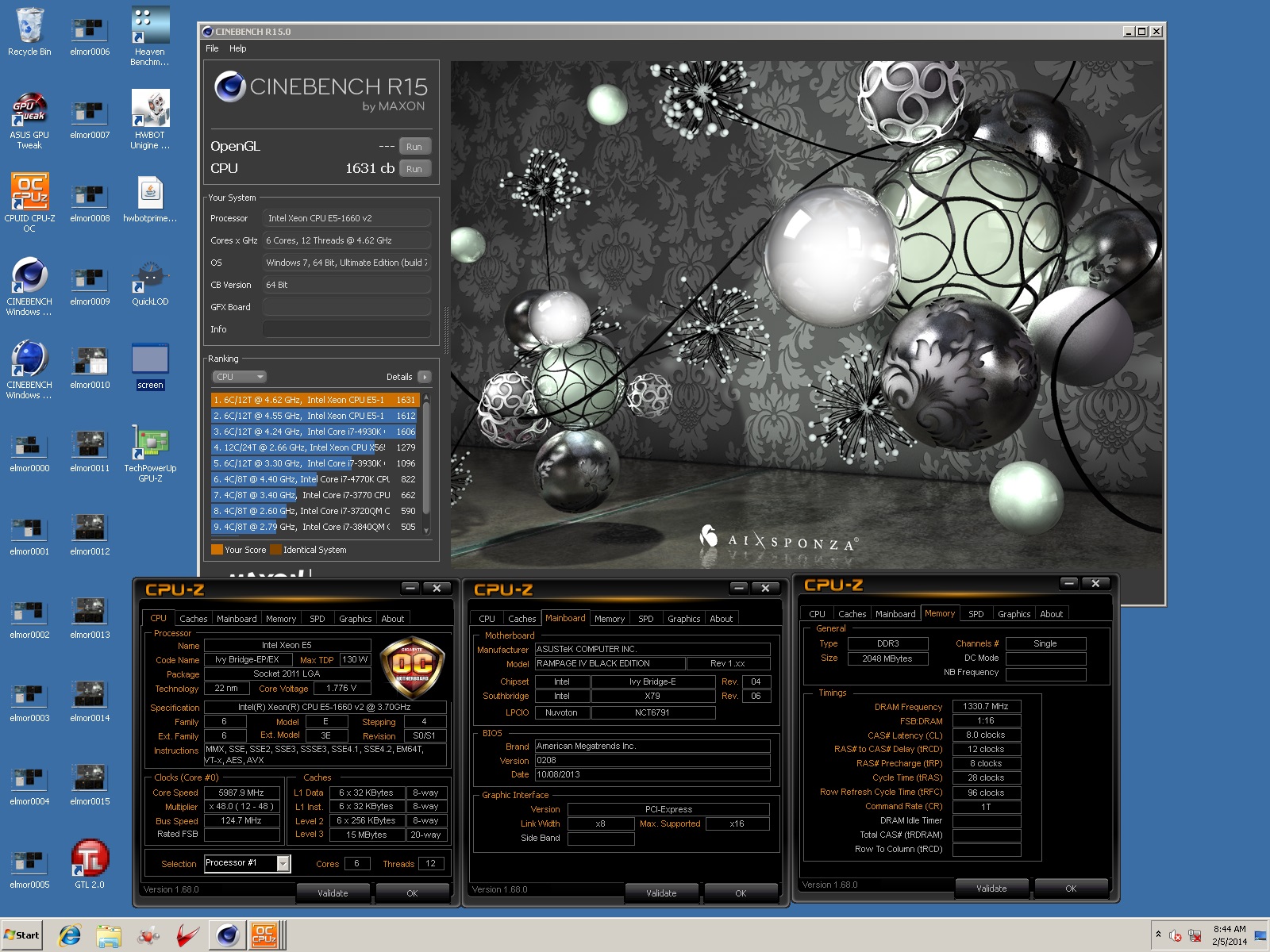Screen dimensions: 1270x952
Task: Click OK in Memory CPU-Z window
Action: click(1071, 889)
